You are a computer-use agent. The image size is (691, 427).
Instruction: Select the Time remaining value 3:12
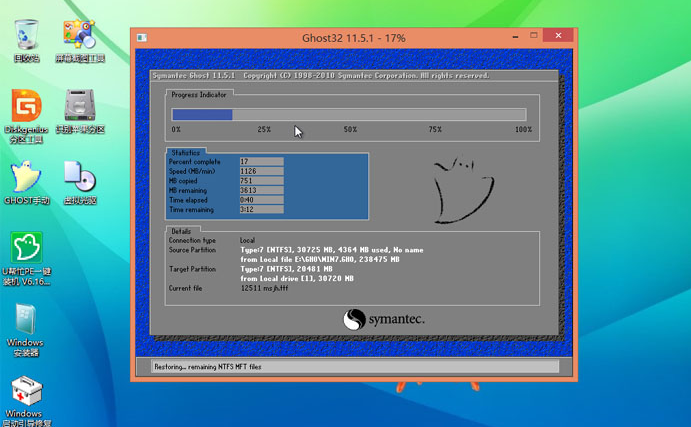pyautogui.click(x=261, y=210)
